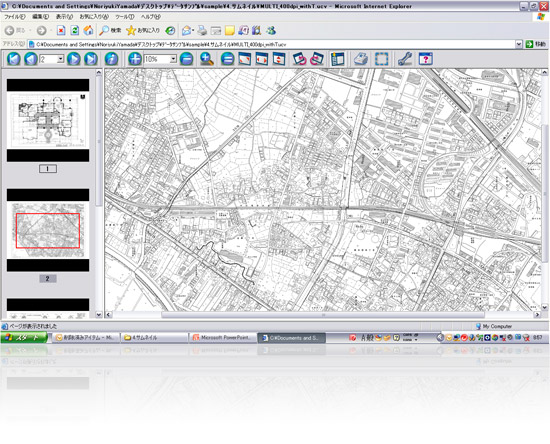Click the map scroll left arrow
The height and width of the screenshot is (444, 550).
pyautogui.click(x=109, y=315)
